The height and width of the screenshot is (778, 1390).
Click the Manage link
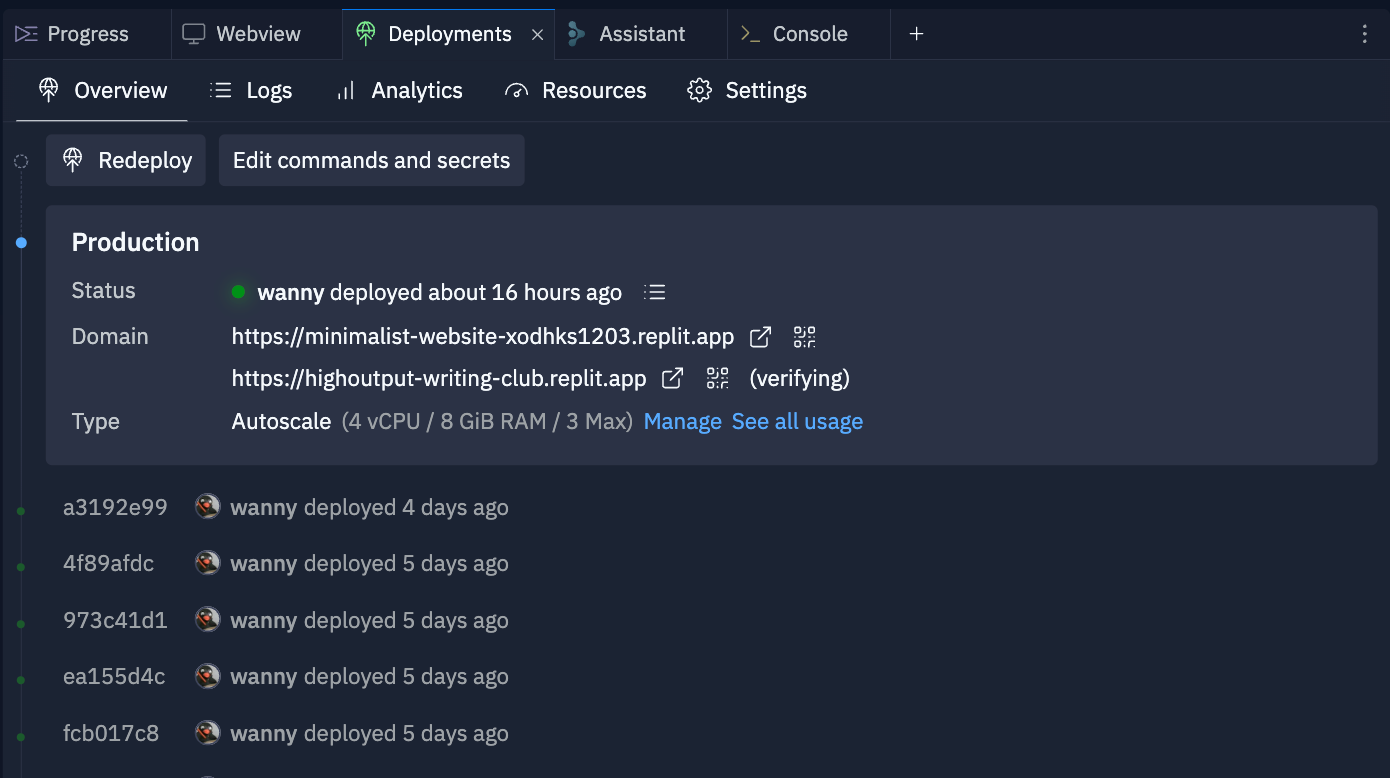coord(683,422)
